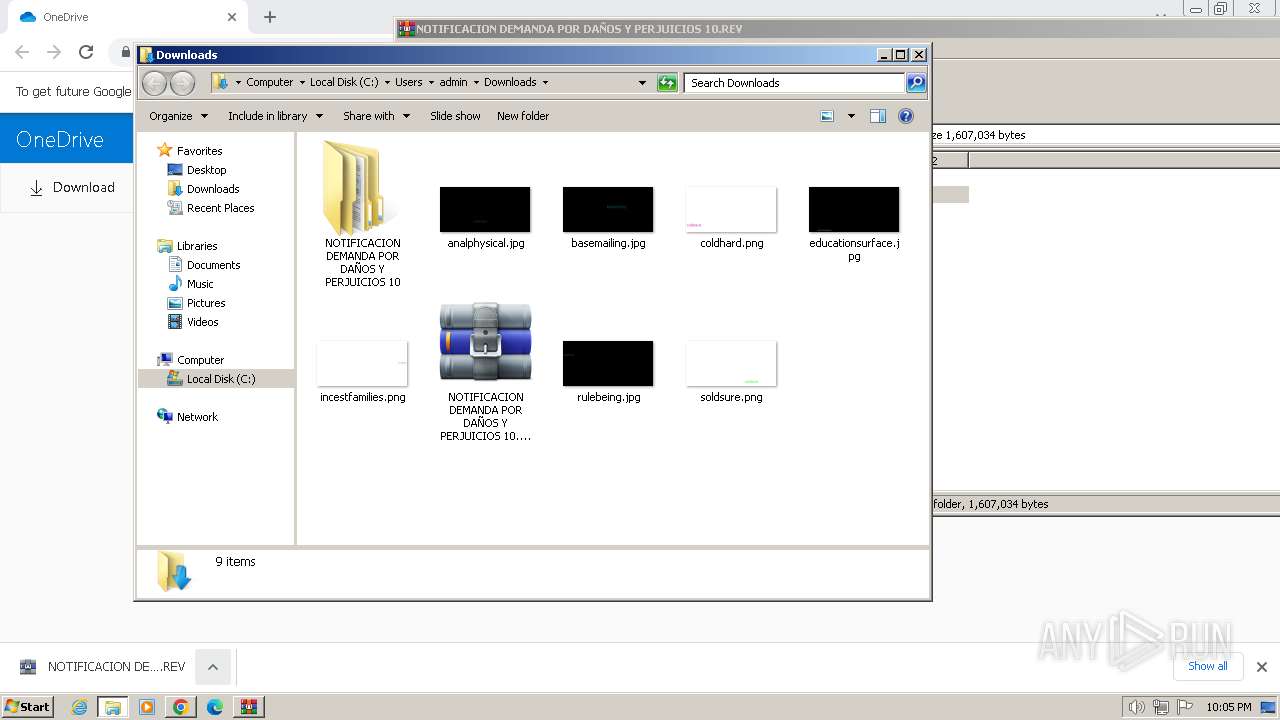Open the address bar history dropdown
The height and width of the screenshot is (720, 1280).
(642, 83)
